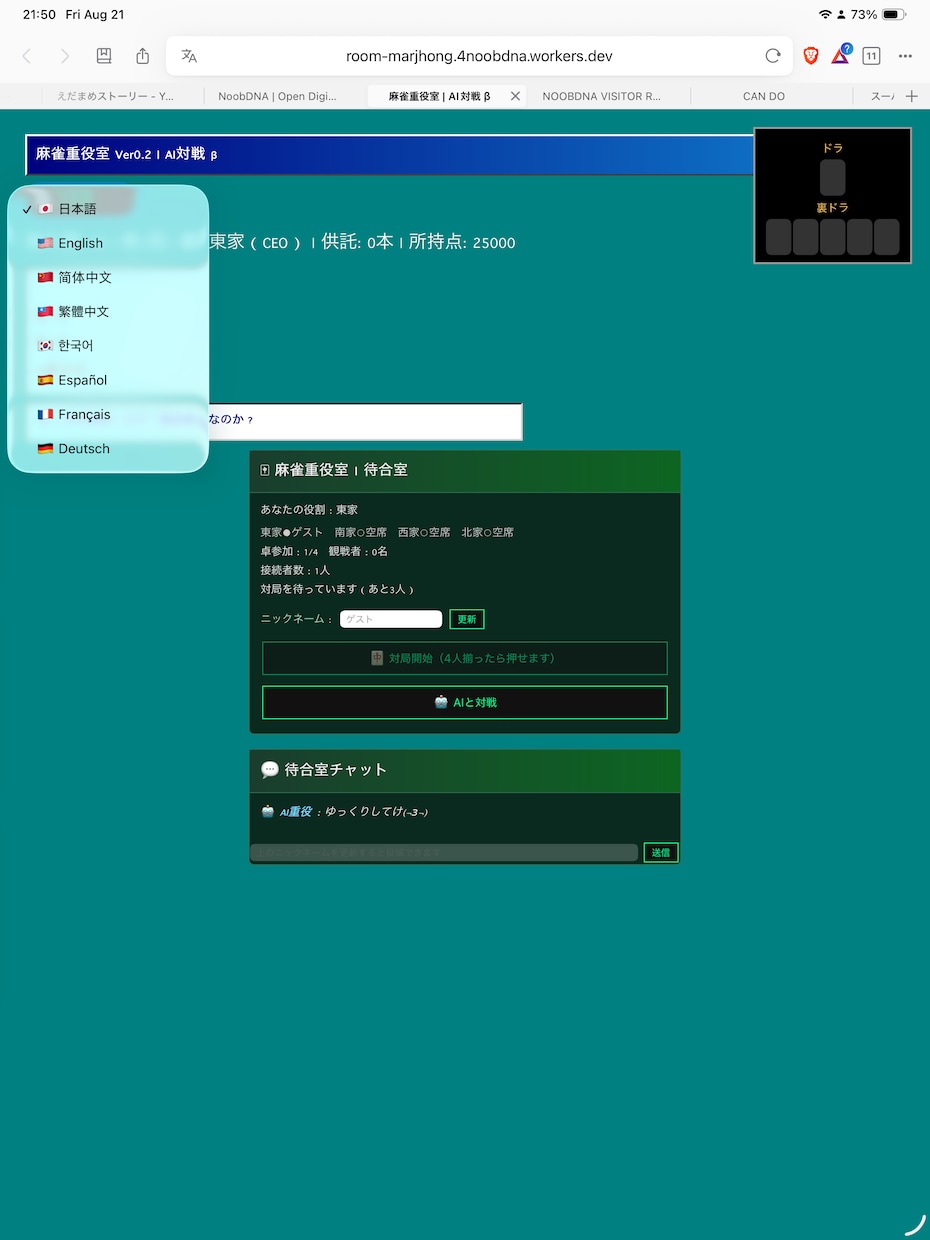Switch to the えだまめストーリー tab

coord(115,96)
